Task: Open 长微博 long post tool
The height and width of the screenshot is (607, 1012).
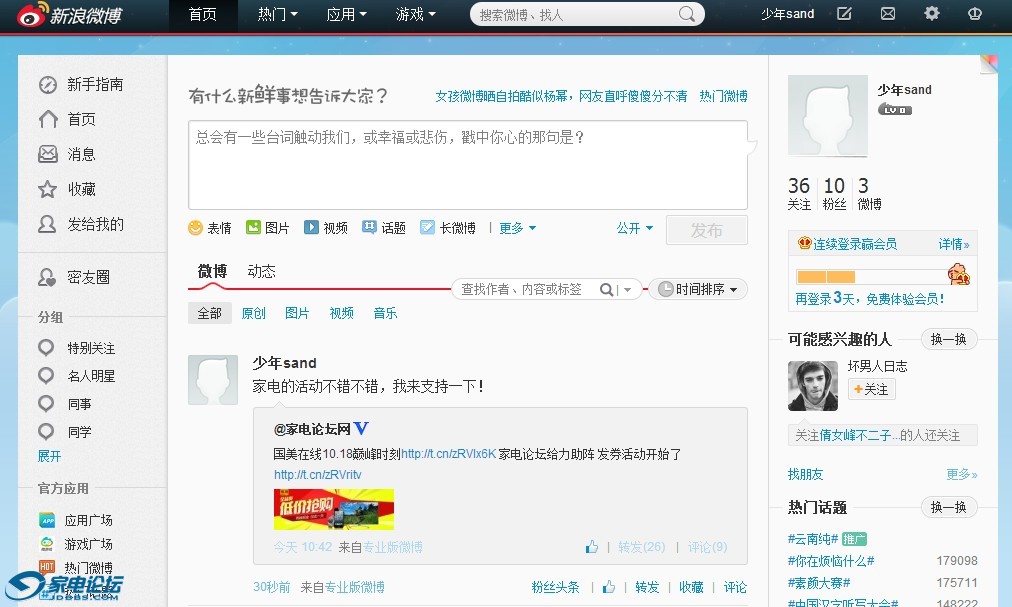Action: (x=448, y=228)
